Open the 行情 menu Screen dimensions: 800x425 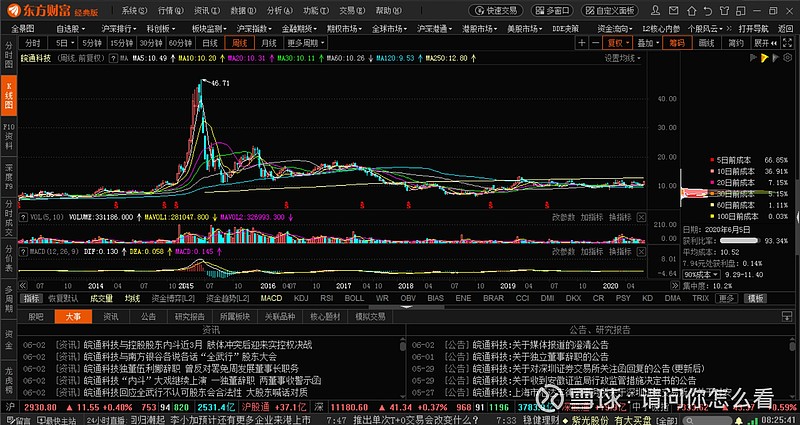point(170,10)
